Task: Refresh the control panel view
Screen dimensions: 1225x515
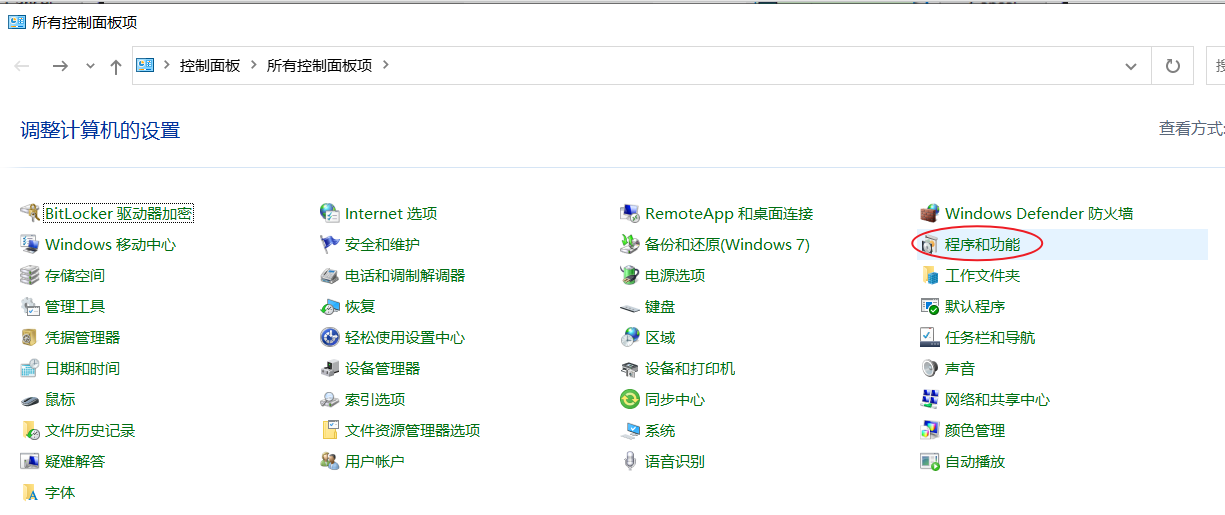Action: tap(1172, 66)
